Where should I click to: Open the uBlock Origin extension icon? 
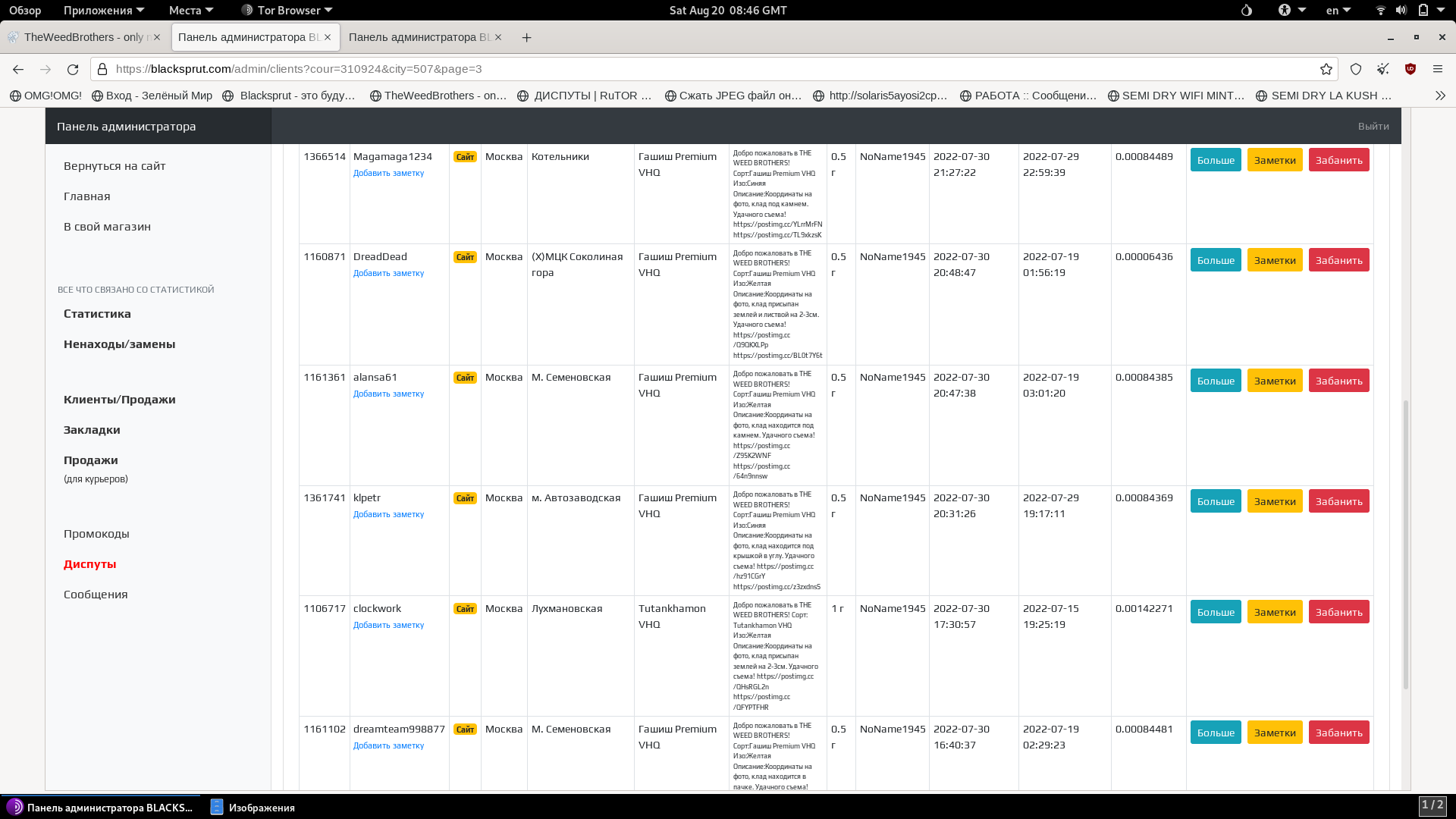pyautogui.click(x=1410, y=69)
